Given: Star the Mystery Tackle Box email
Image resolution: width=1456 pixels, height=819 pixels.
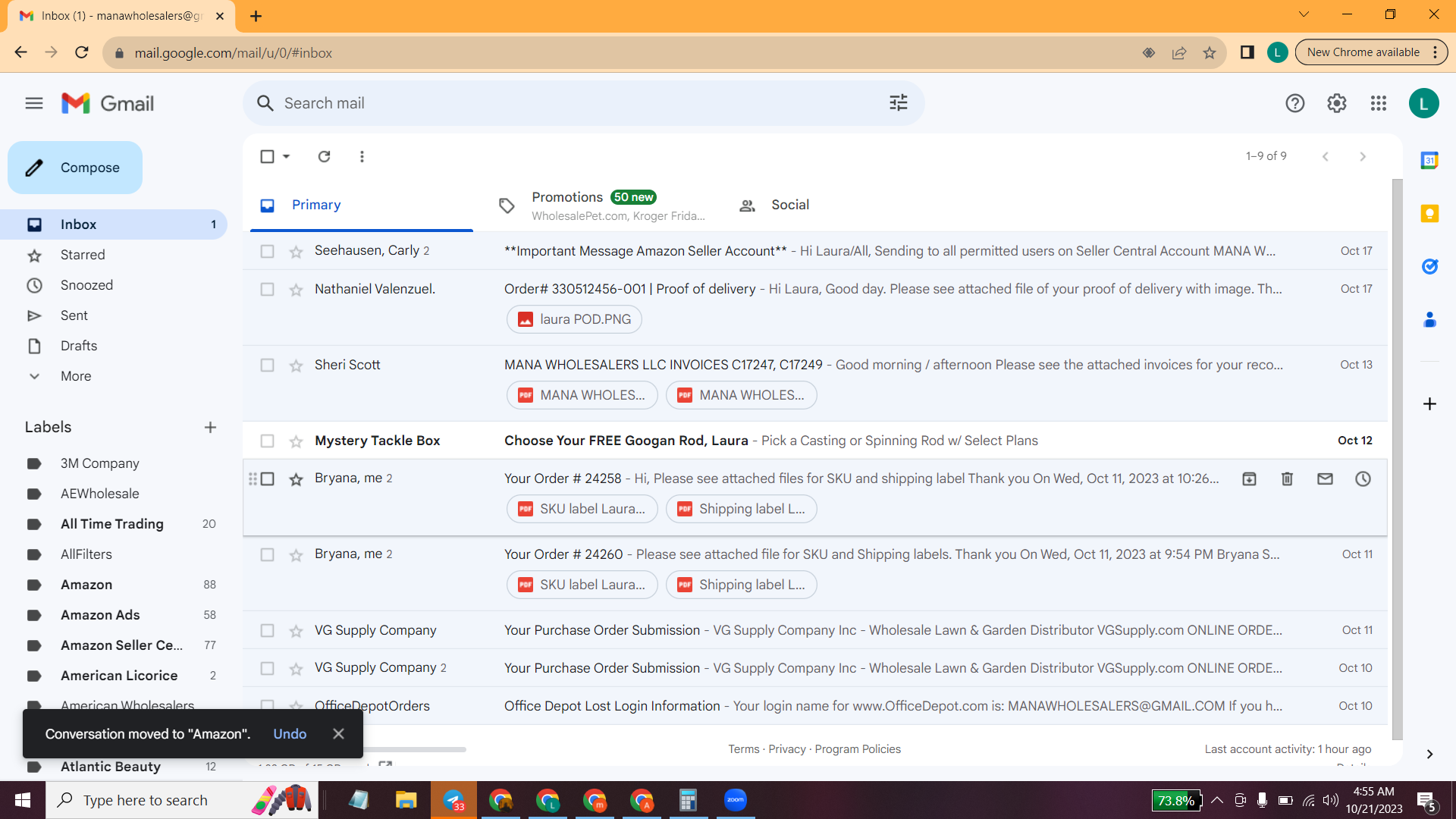Looking at the screenshot, I should click(x=296, y=441).
